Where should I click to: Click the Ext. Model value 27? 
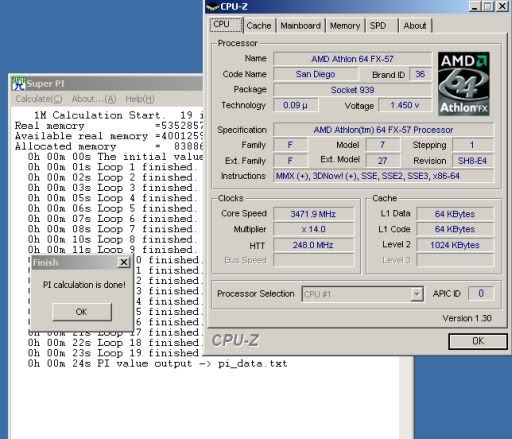[x=383, y=161]
